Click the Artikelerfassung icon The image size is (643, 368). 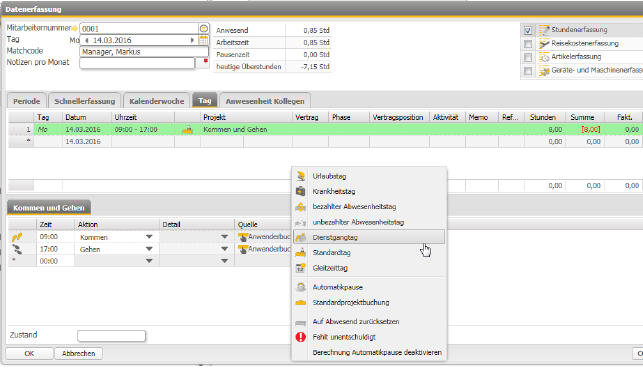coord(544,57)
